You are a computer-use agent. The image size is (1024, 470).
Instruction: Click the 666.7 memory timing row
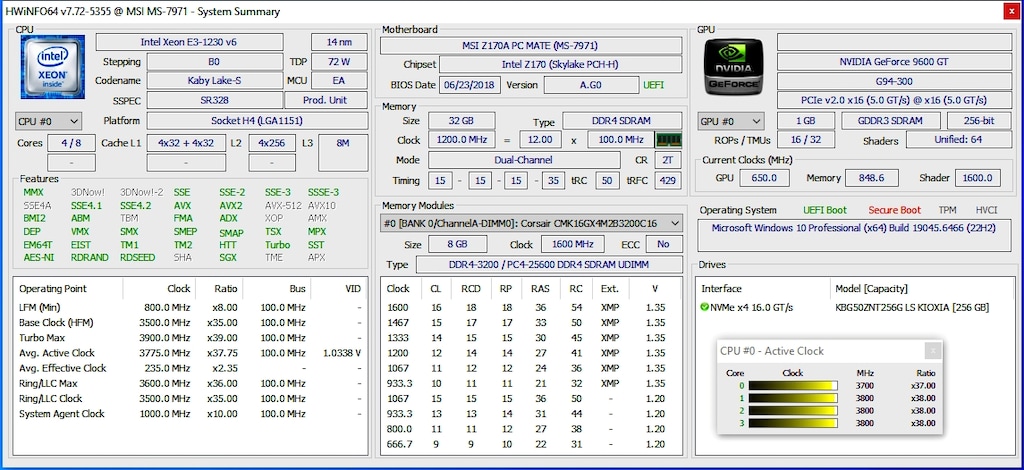[531, 444]
